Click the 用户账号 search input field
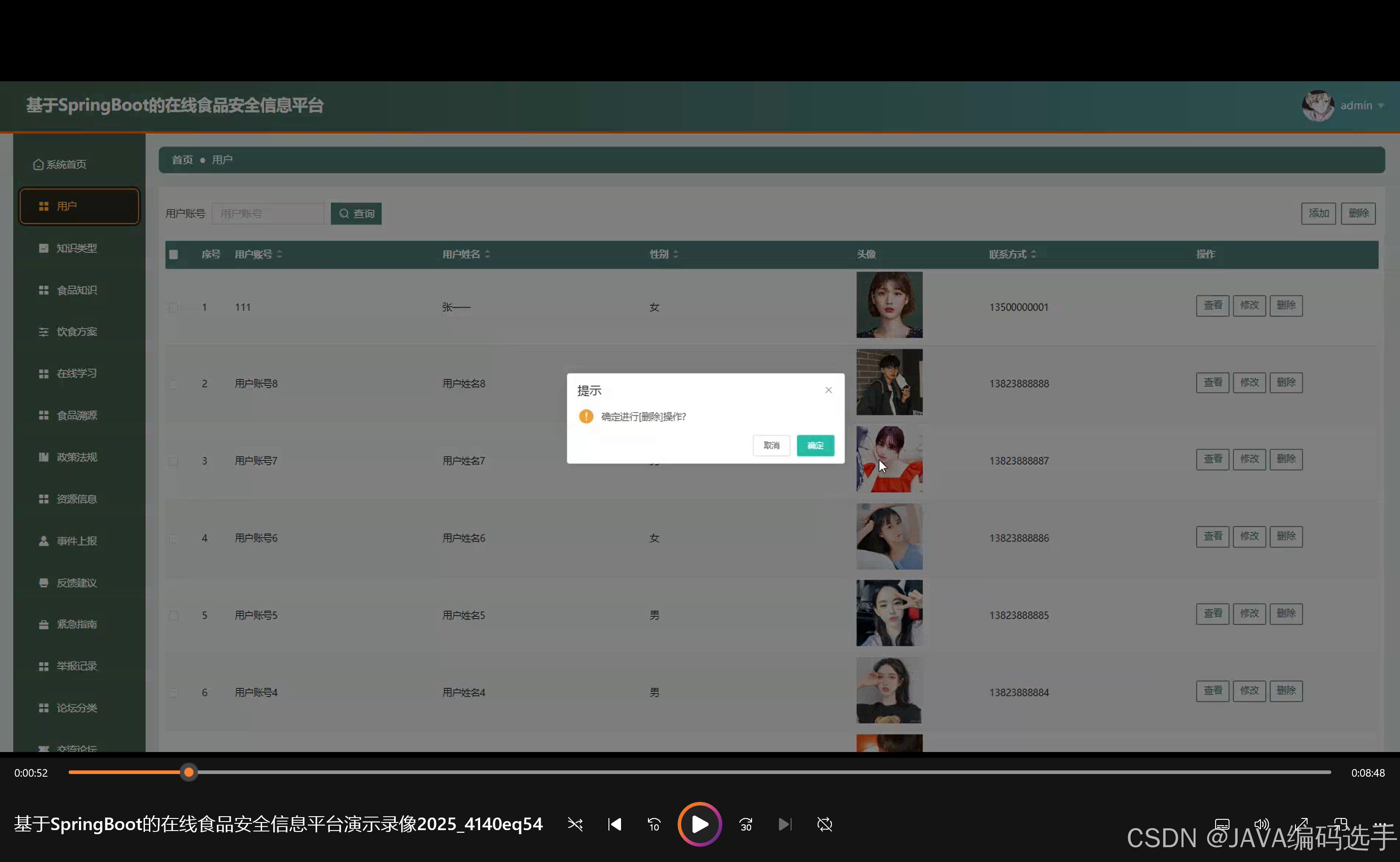1400x862 pixels. 268,214
